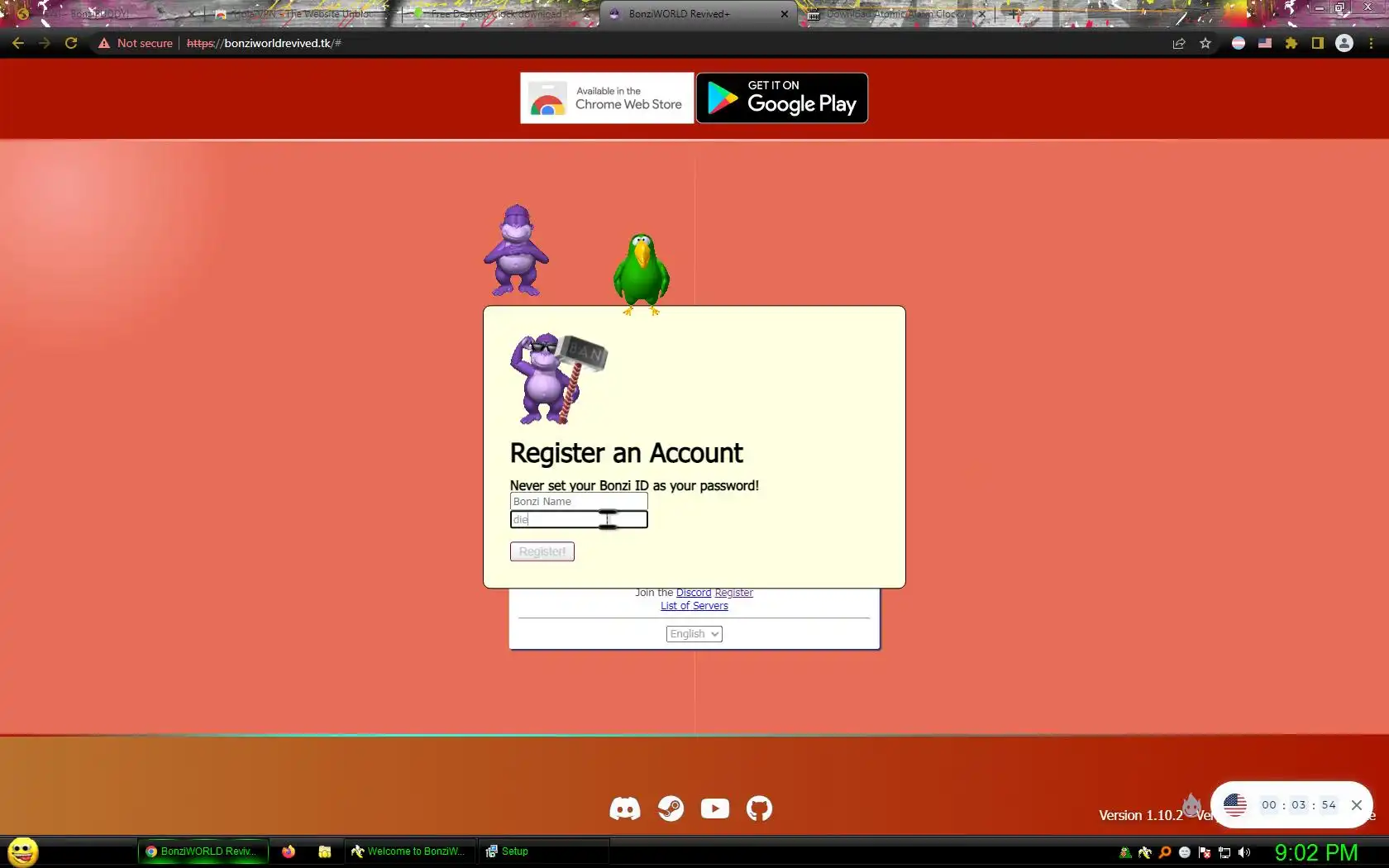Bookmark this page with the star

point(1205,43)
